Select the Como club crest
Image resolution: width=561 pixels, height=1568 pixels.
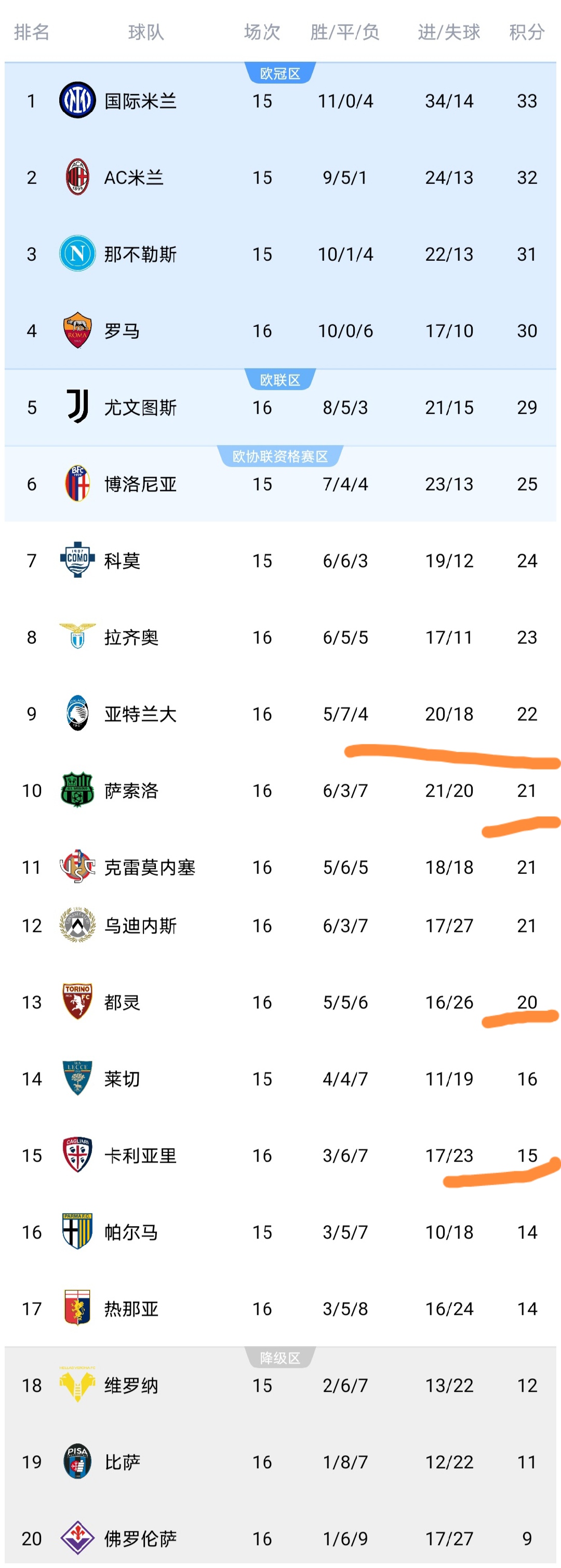[x=77, y=560]
